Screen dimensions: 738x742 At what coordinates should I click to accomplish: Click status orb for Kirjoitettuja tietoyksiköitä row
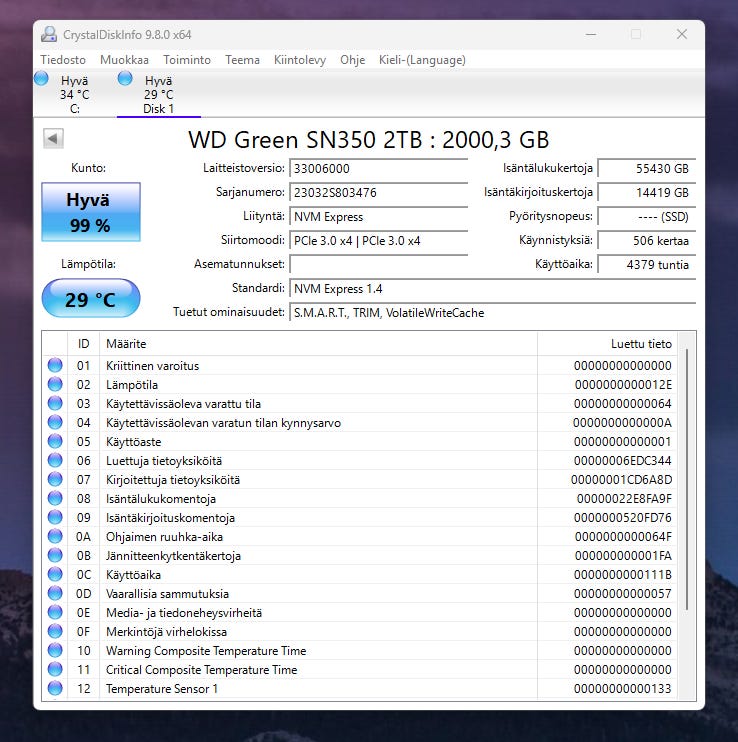click(x=55, y=479)
